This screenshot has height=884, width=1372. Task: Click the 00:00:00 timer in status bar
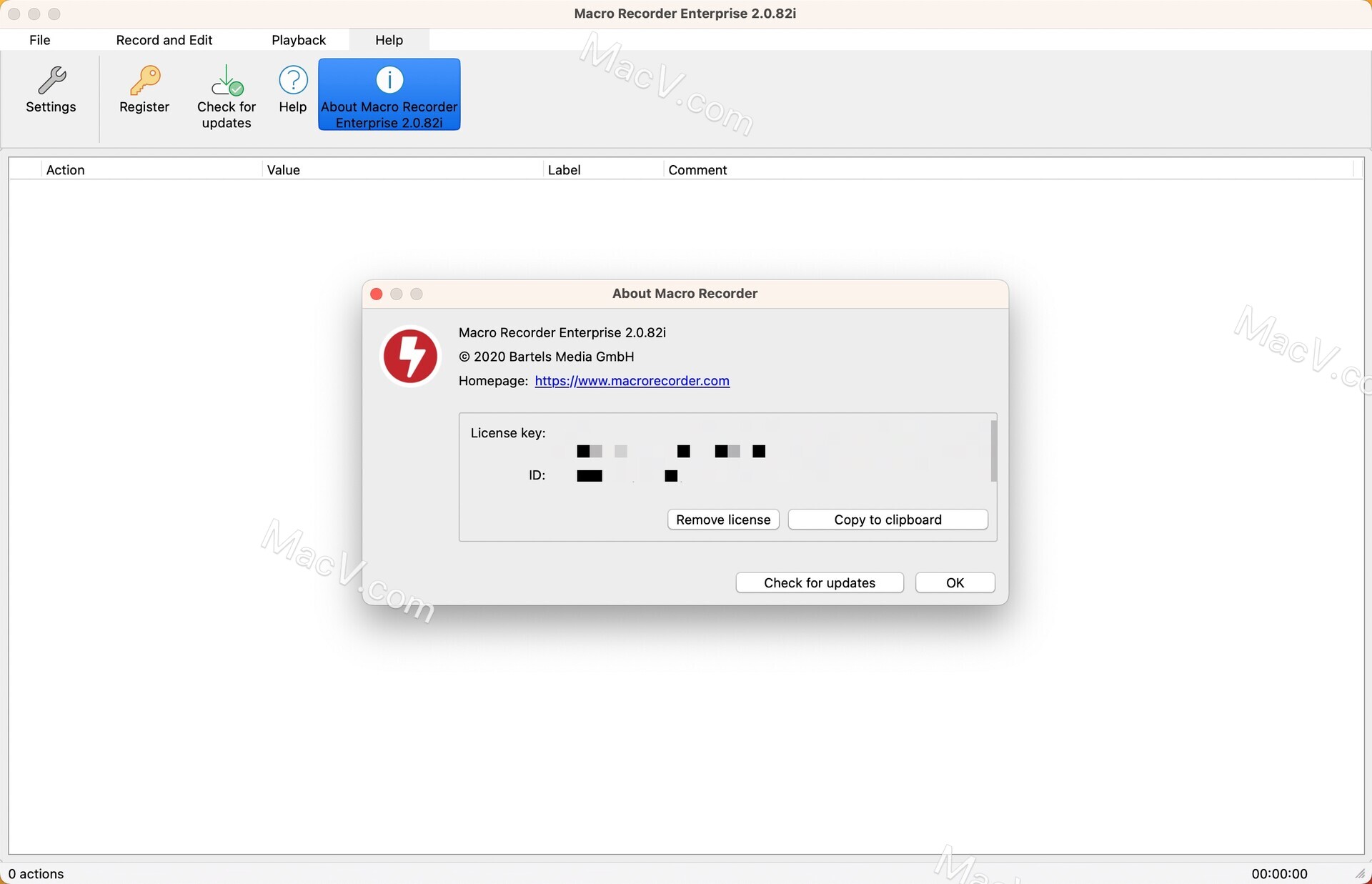1280,874
